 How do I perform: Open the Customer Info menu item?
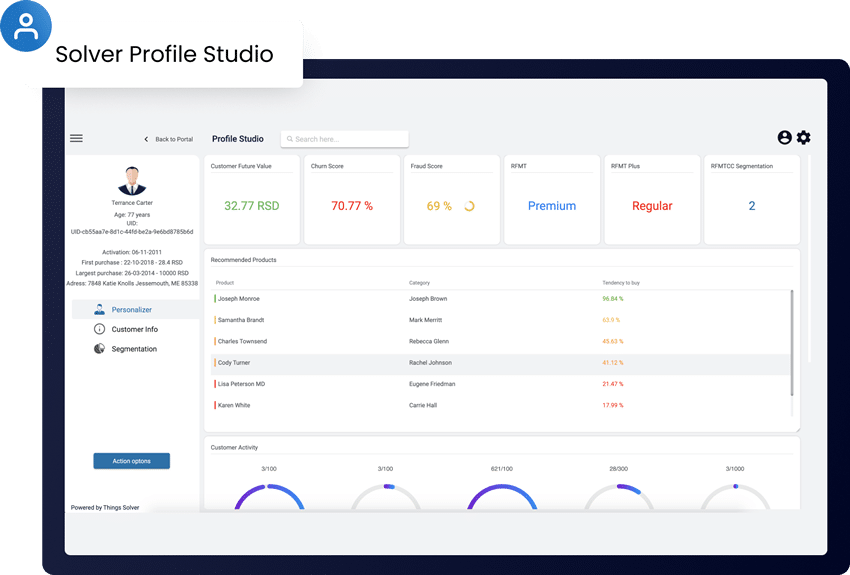(136, 329)
